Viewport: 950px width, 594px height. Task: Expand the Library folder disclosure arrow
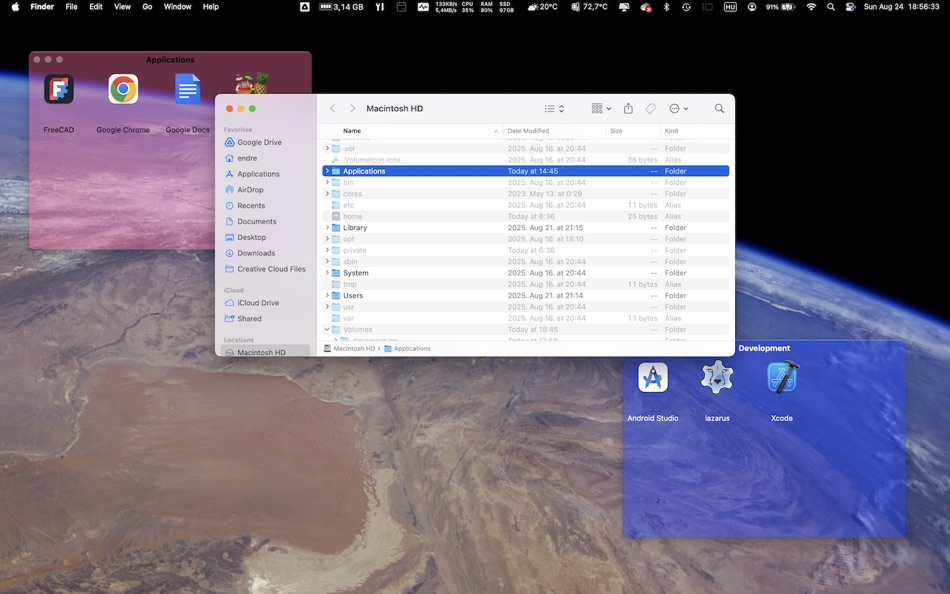tap(327, 228)
